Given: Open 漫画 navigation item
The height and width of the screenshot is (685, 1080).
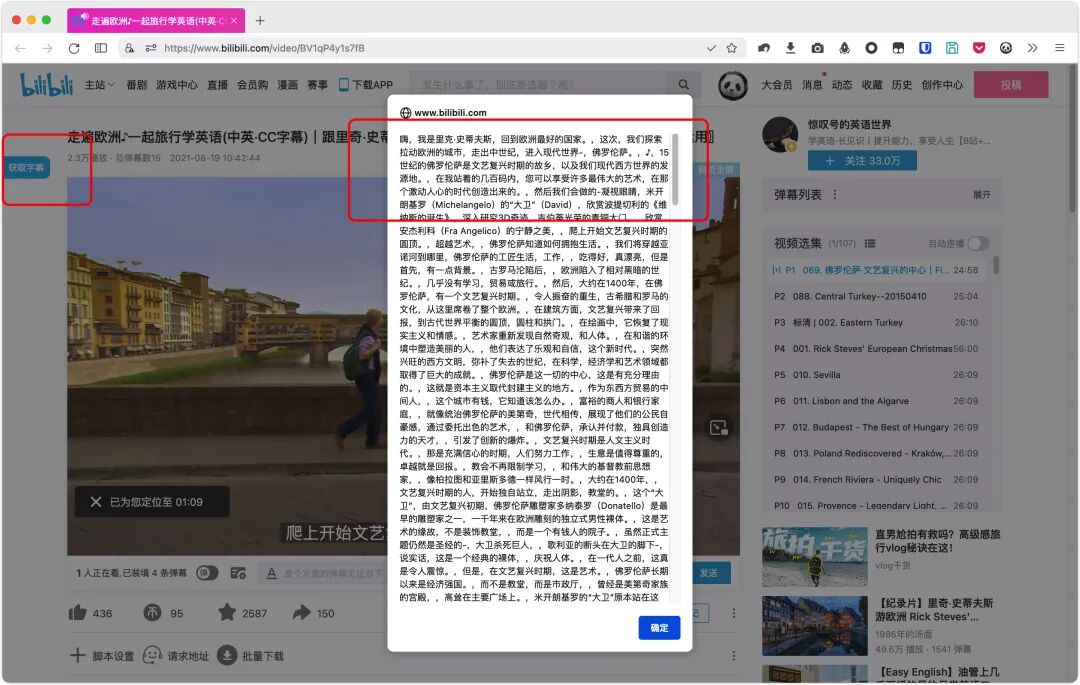Looking at the screenshot, I should tap(287, 85).
